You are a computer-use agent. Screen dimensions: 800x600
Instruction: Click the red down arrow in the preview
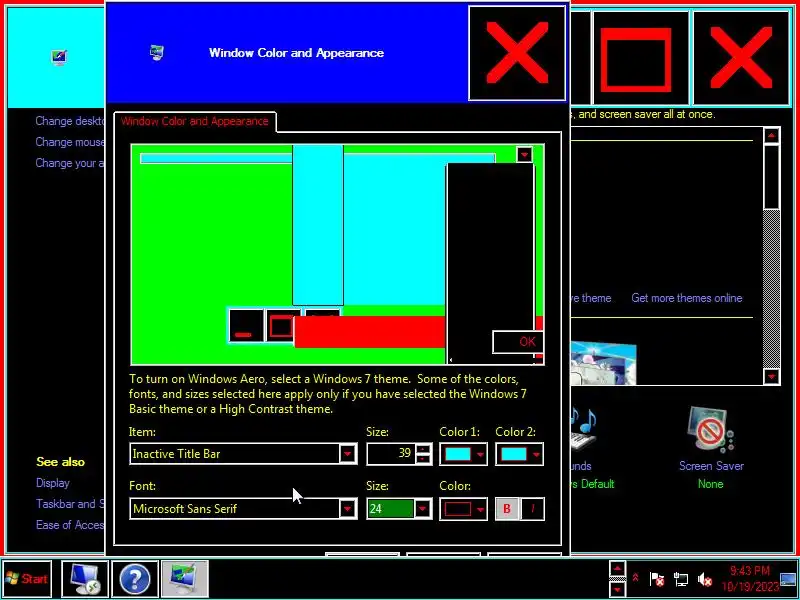click(x=524, y=154)
